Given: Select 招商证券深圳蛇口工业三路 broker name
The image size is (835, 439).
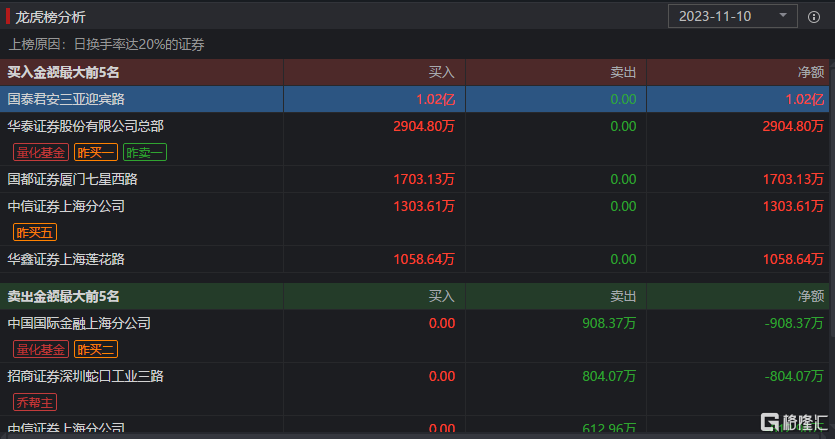Looking at the screenshot, I should click(x=85, y=377).
